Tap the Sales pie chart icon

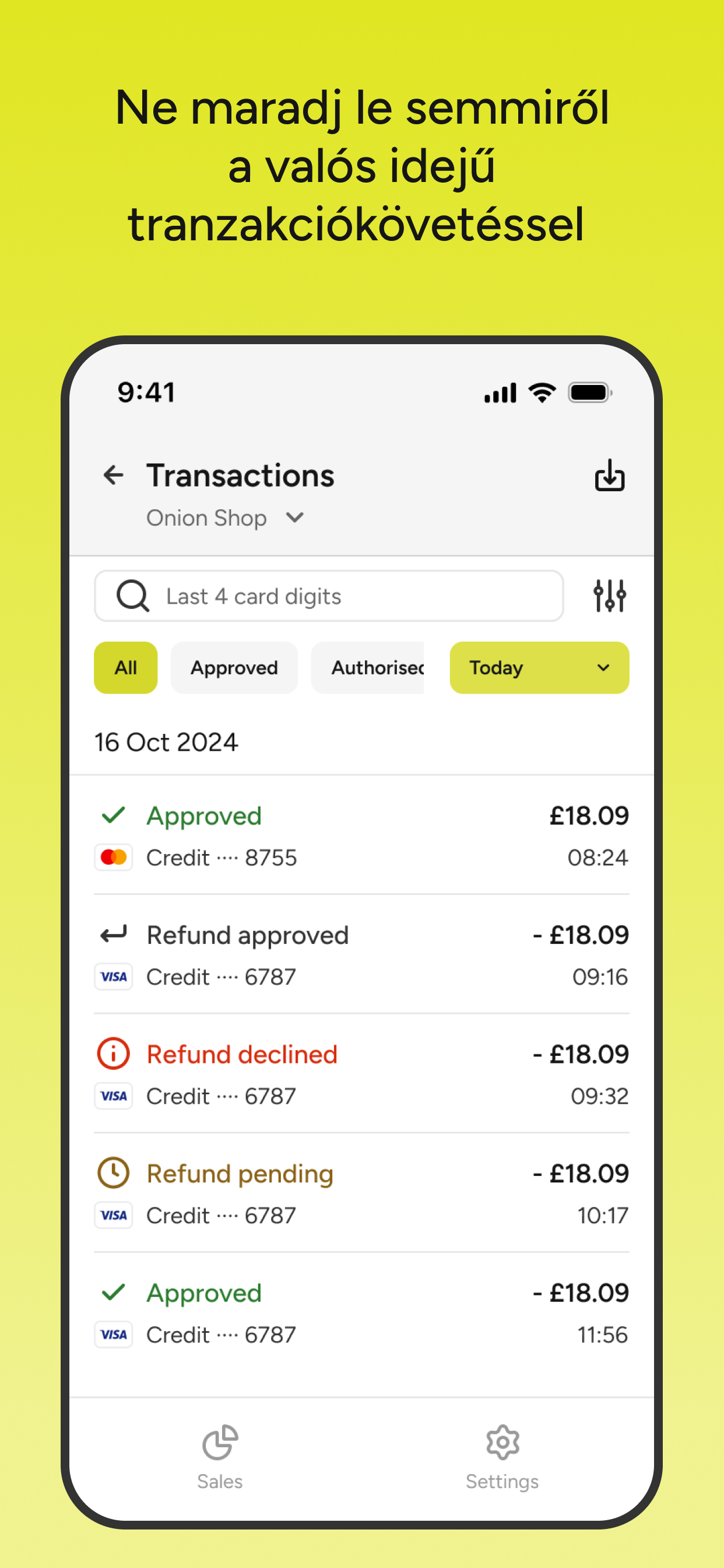click(x=220, y=1442)
